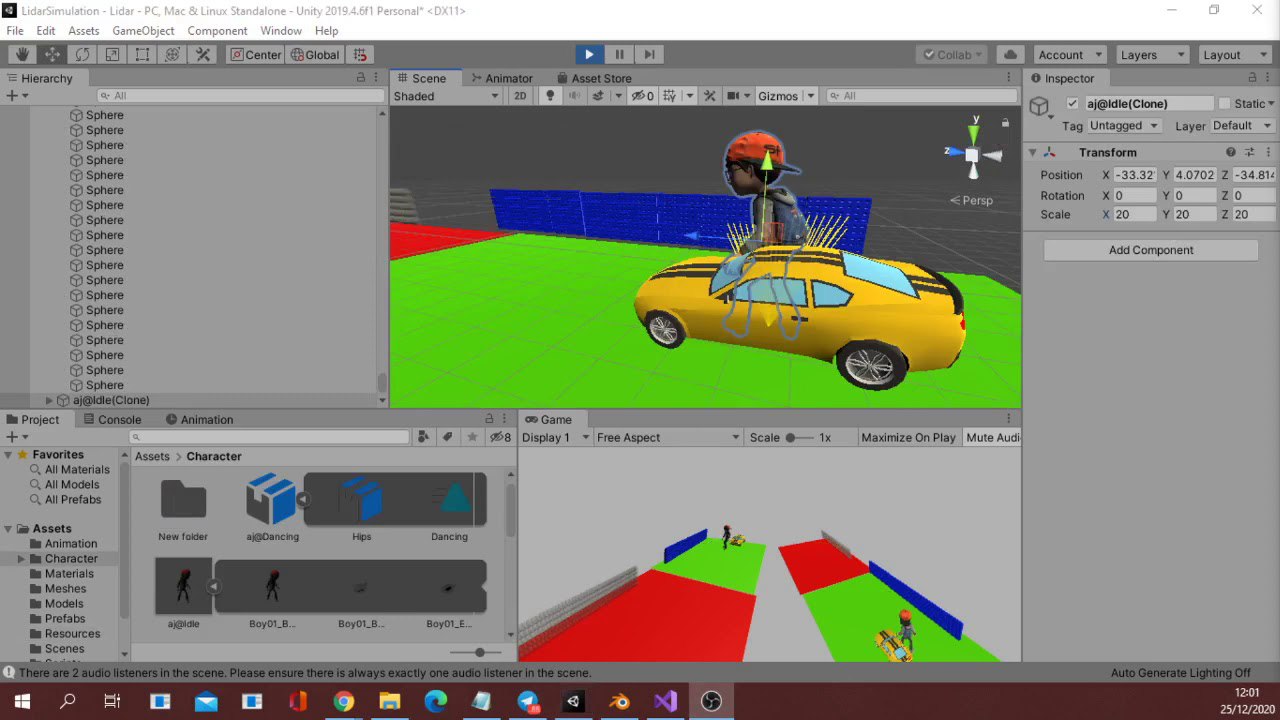This screenshot has height=720, width=1280.
Task: Open the GameObject menu
Action: pos(143,31)
